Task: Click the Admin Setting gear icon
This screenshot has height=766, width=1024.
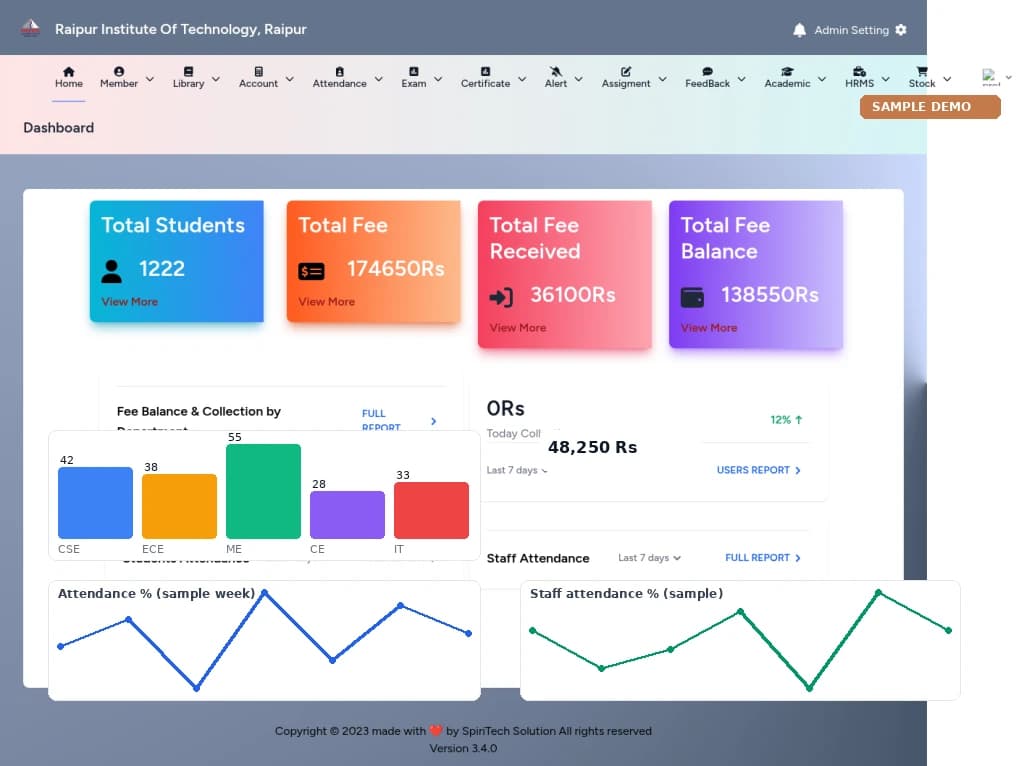Action: pos(901,30)
